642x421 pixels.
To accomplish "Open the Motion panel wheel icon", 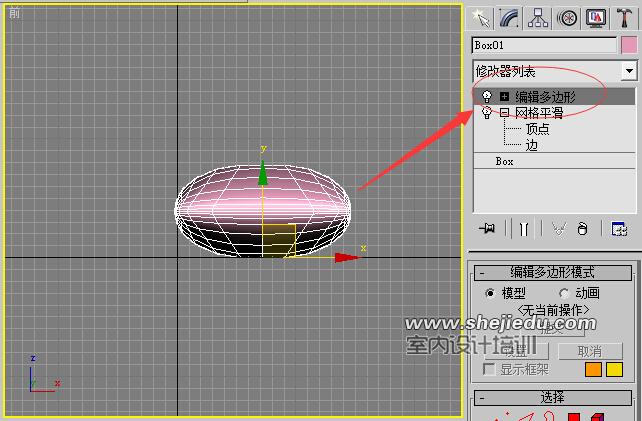I will click(x=567, y=18).
